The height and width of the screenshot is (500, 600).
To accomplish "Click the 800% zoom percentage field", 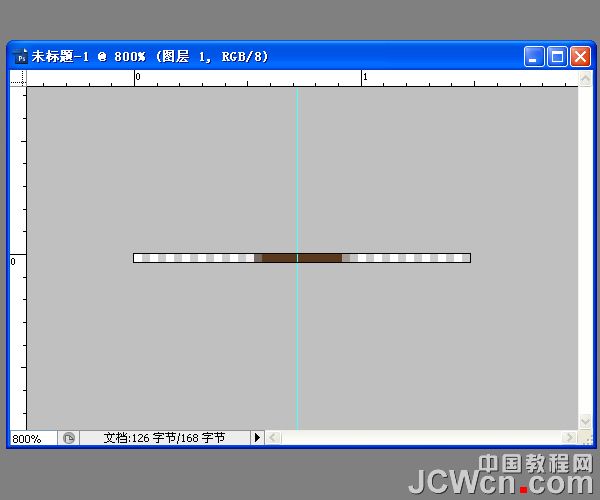I will pos(33,438).
